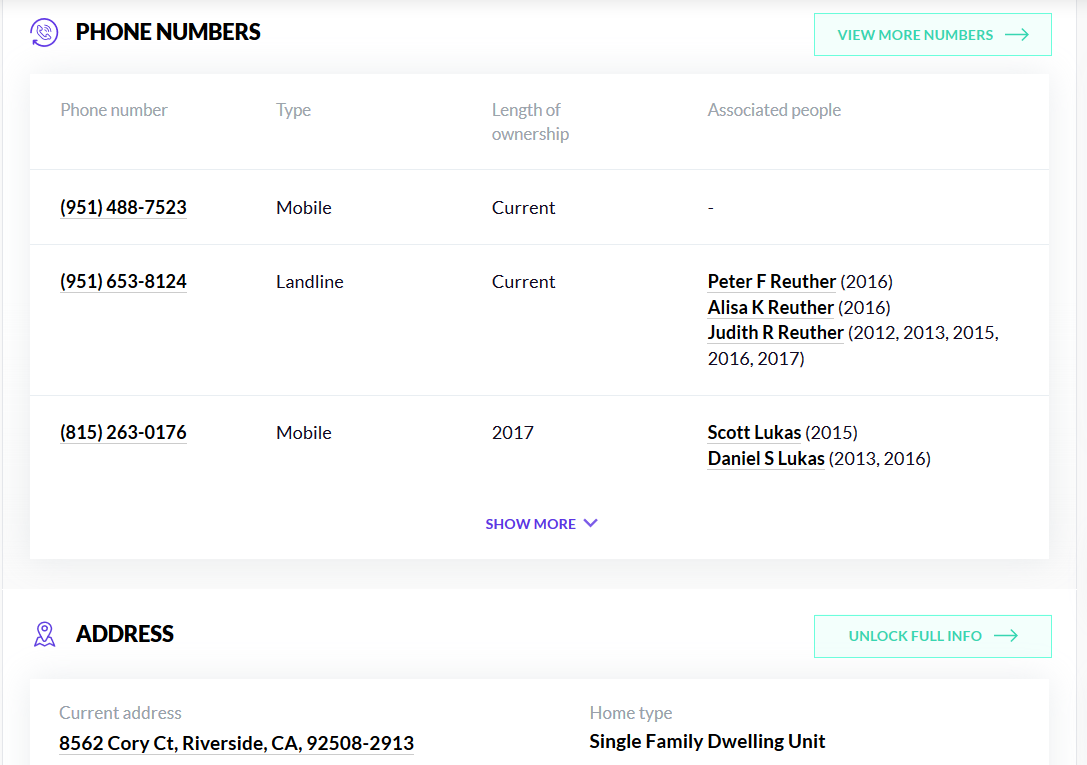This screenshot has height=765, width=1087.
Task: View Alisa K Reuther's profile
Action: click(x=770, y=307)
